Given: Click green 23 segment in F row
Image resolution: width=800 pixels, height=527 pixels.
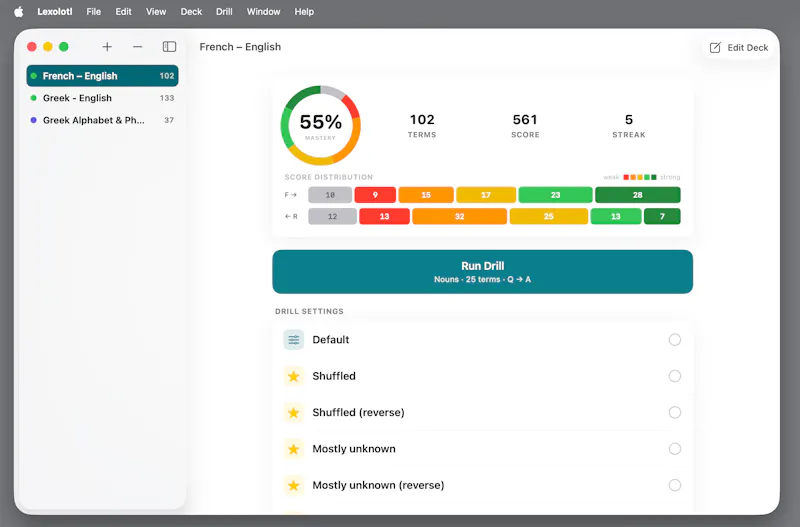Looking at the screenshot, I should pyautogui.click(x=556, y=195).
